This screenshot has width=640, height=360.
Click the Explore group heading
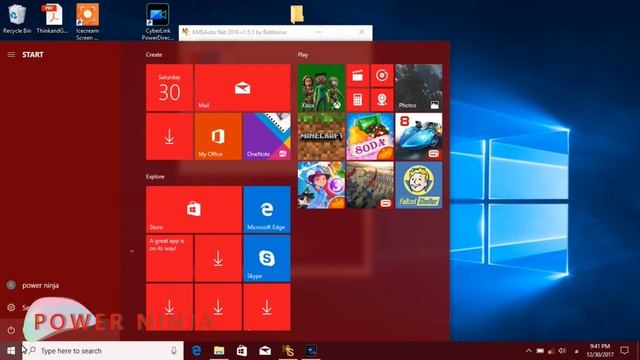(x=155, y=177)
